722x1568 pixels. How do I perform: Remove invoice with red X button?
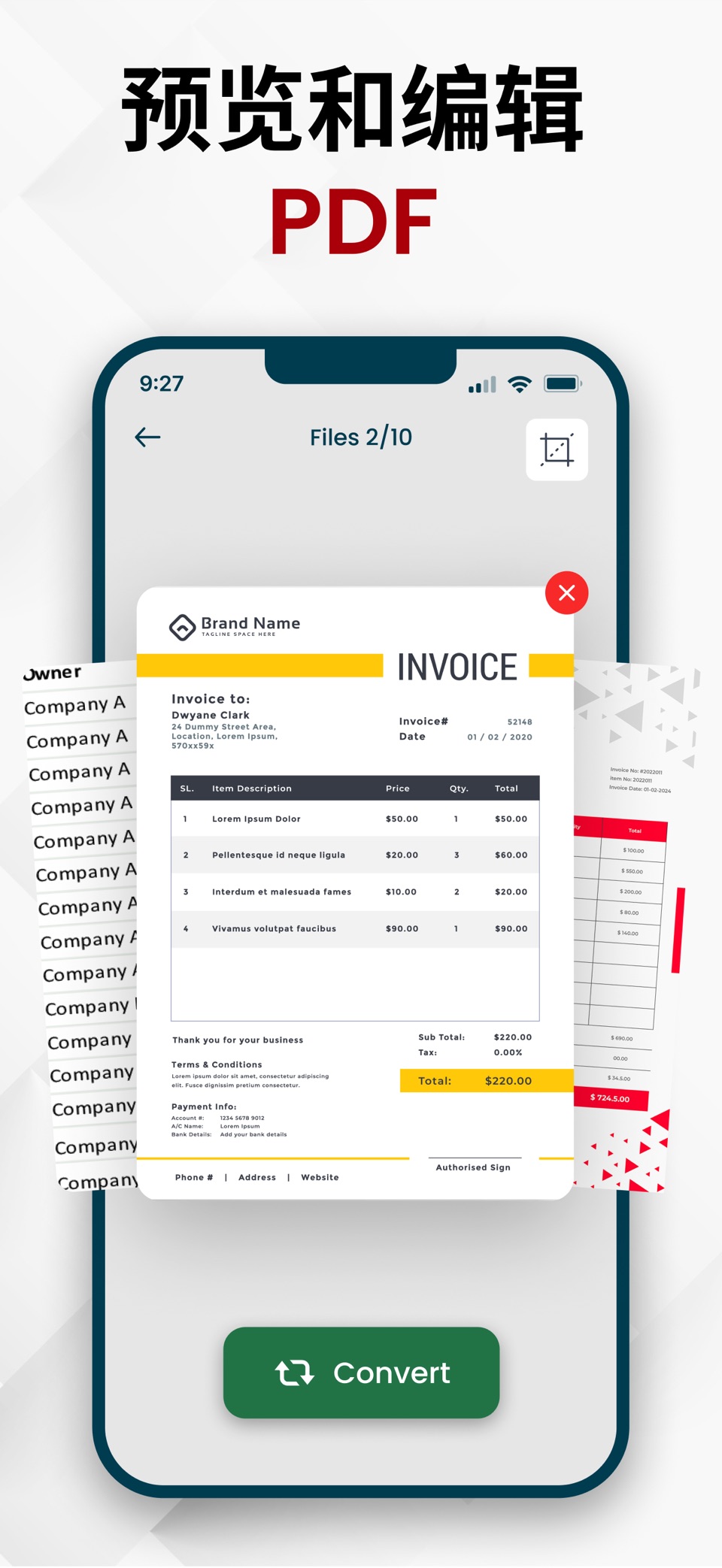(x=567, y=593)
